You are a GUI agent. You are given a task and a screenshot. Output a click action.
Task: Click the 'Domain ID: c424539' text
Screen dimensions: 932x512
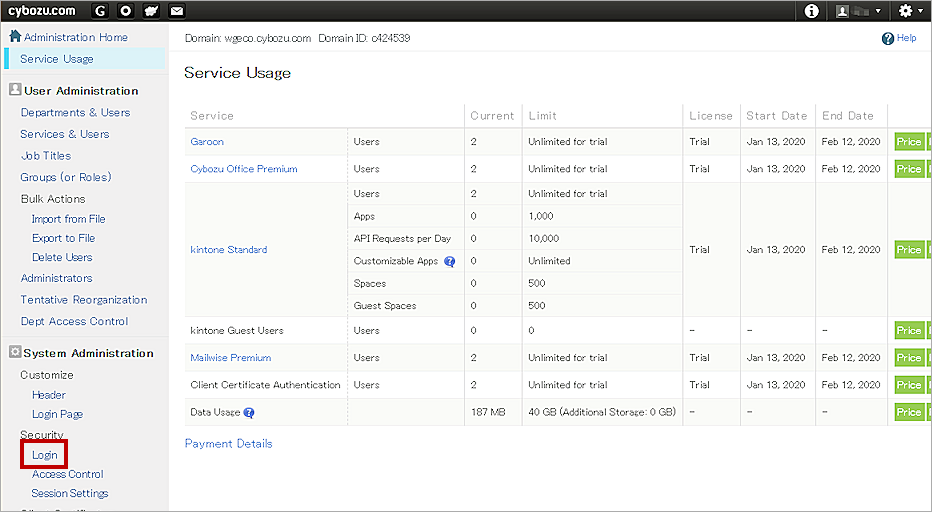[x=364, y=38]
